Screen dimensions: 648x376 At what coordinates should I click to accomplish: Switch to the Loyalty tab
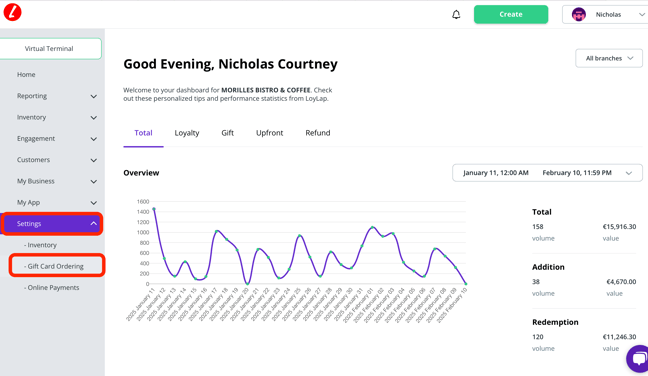click(x=187, y=133)
